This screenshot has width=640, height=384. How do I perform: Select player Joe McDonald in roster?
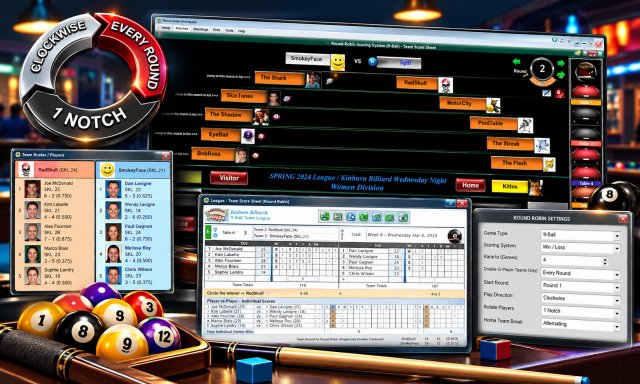(x=55, y=189)
